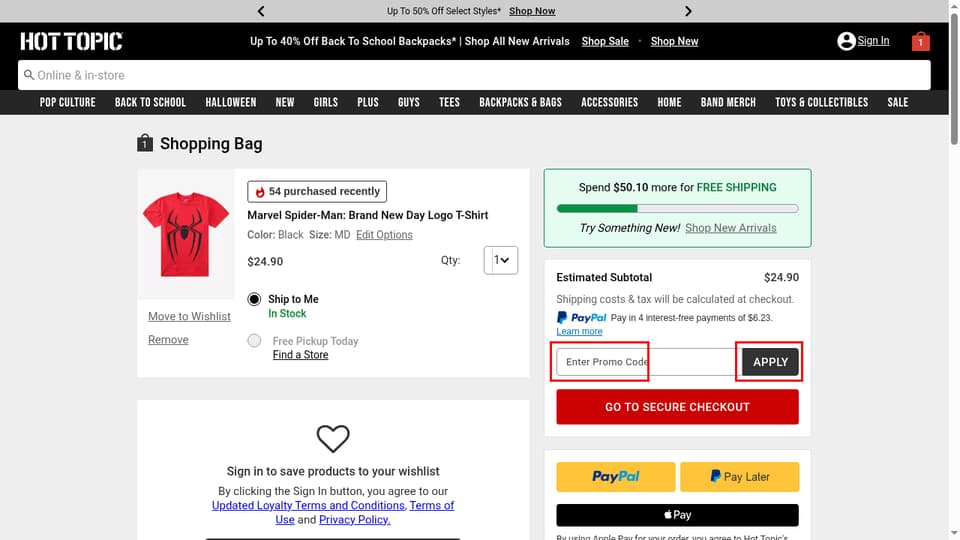This screenshot has width=960, height=540.
Task: Click the search magnifier icon
Action: 29,75
